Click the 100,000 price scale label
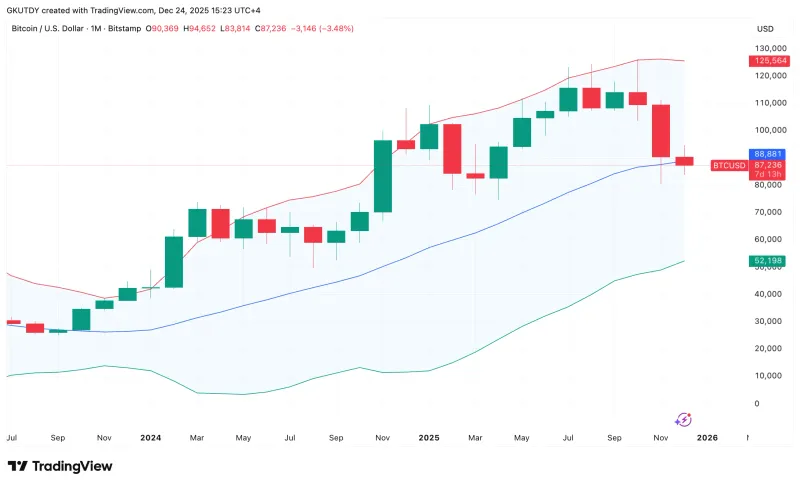 coord(765,130)
